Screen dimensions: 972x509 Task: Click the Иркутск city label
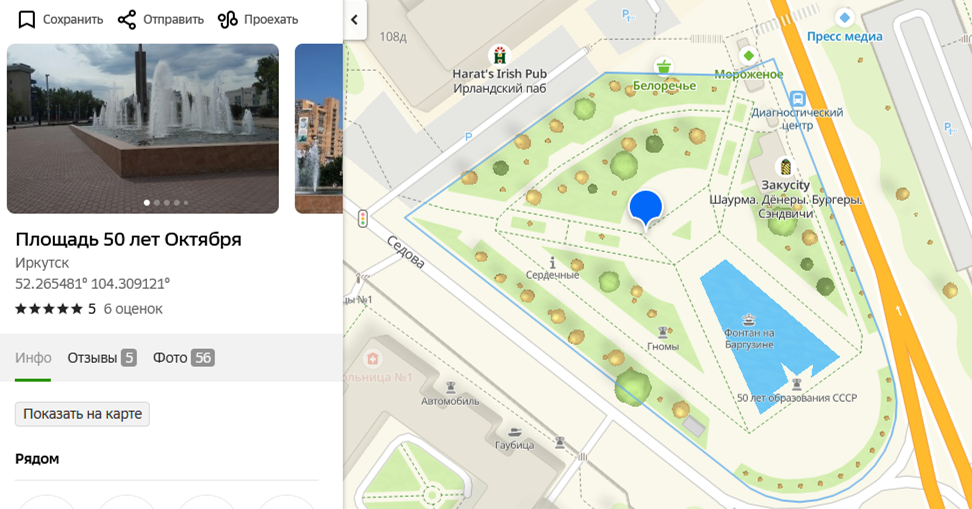point(42,263)
